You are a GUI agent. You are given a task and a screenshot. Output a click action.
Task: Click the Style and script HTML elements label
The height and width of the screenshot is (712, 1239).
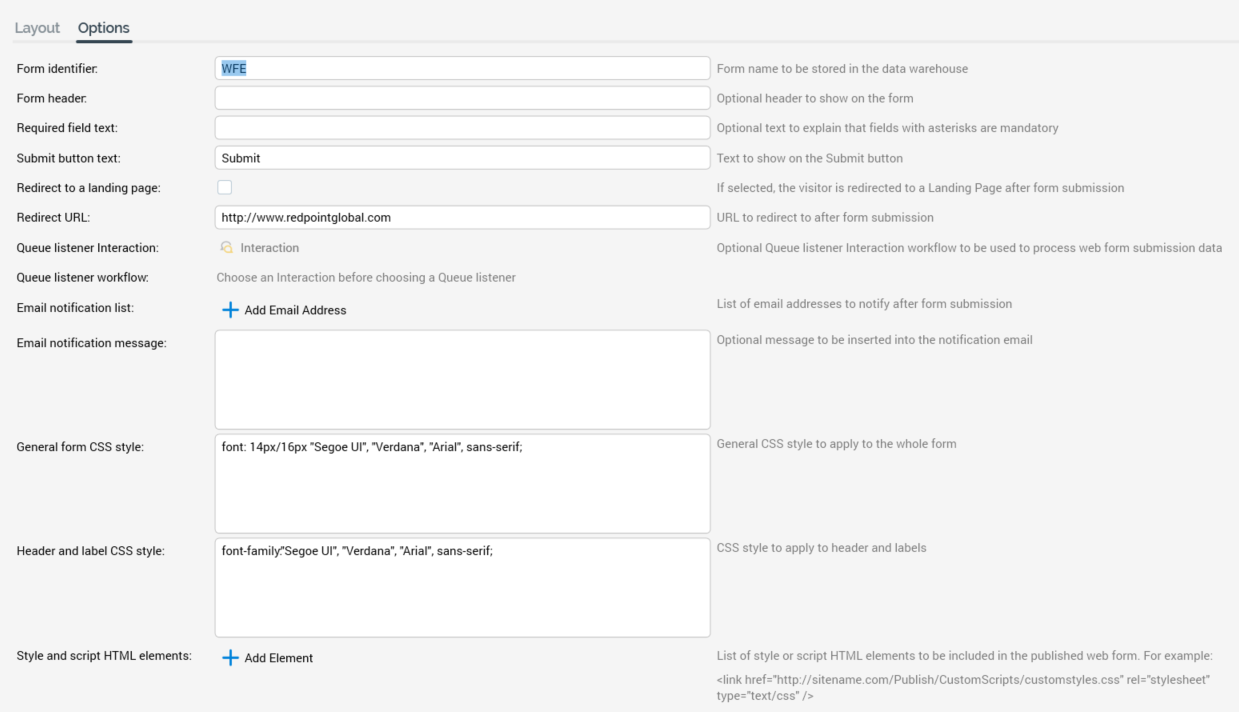(104, 656)
